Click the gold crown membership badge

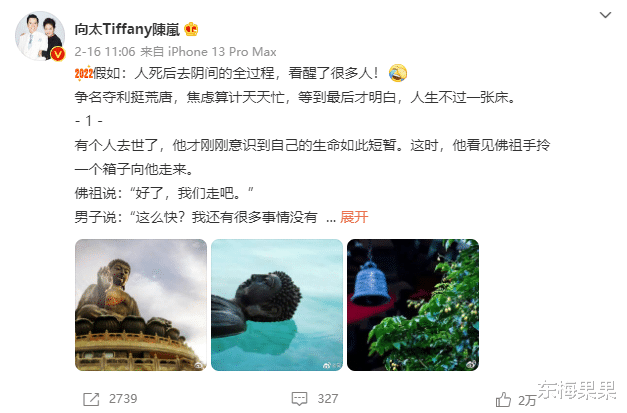pos(191,29)
